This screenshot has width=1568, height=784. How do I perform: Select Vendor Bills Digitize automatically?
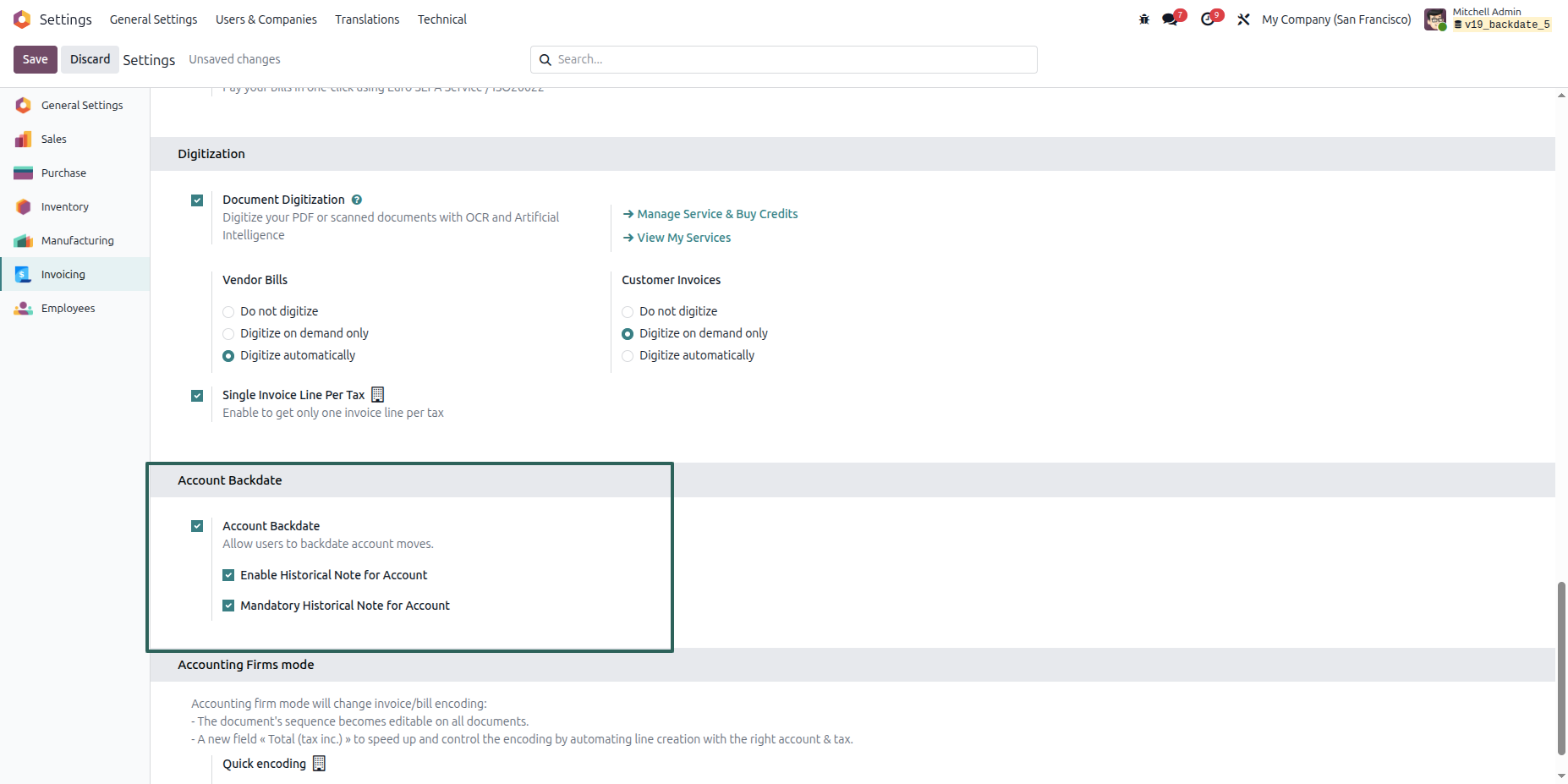(x=228, y=356)
